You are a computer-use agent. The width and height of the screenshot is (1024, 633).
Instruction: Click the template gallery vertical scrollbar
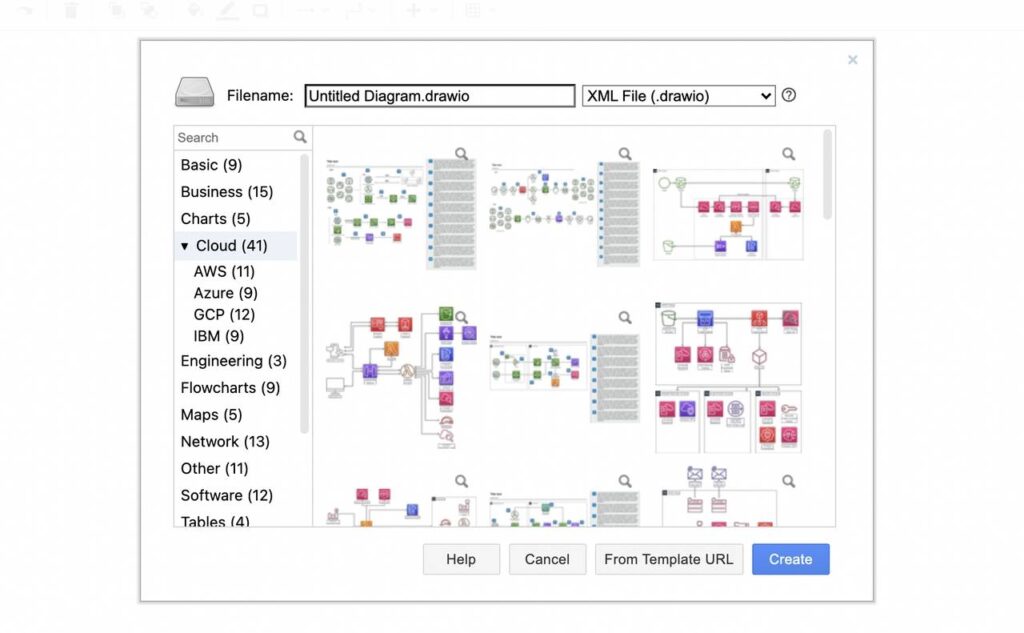[827, 174]
